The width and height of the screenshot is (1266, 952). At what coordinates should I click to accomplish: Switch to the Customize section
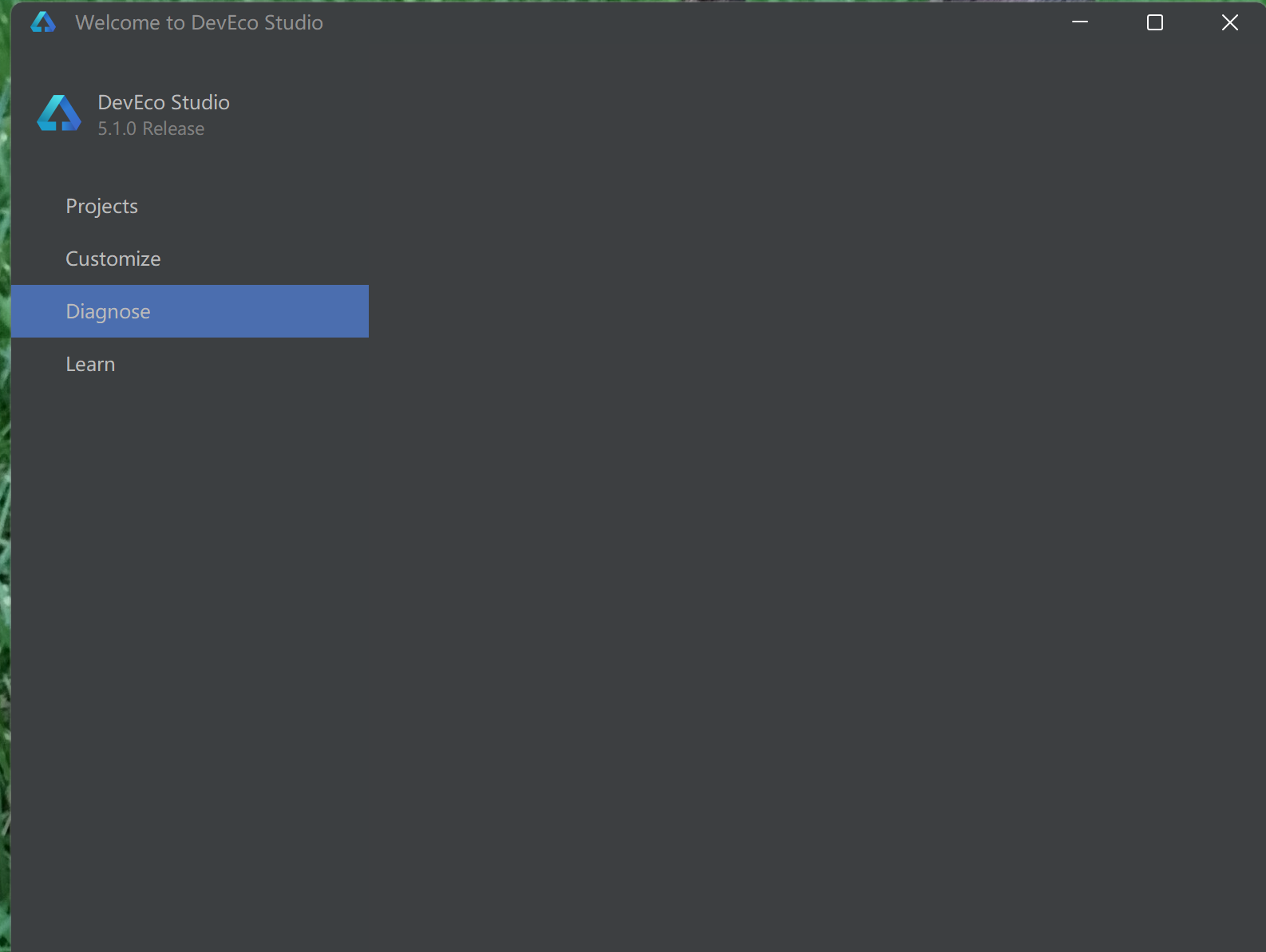(113, 259)
